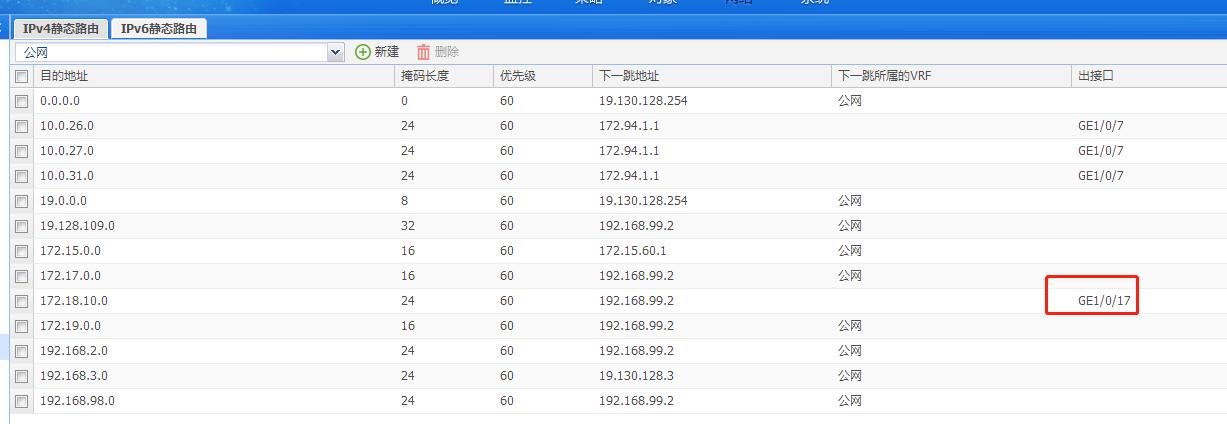The width and height of the screenshot is (1227, 424).
Task: Check the row for 172.19.0.0
Action: 21,326
